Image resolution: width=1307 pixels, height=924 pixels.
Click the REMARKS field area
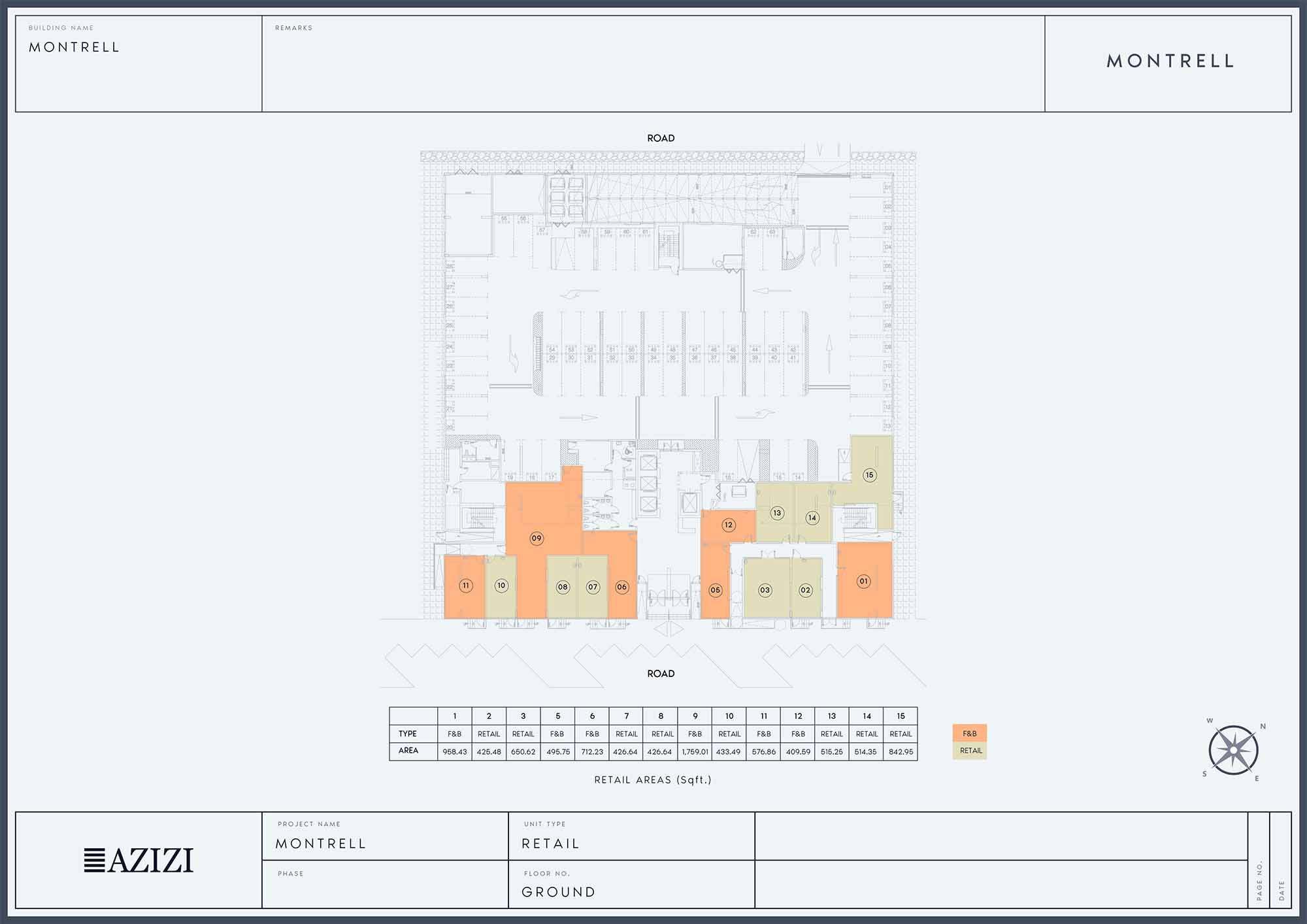click(652, 65)
